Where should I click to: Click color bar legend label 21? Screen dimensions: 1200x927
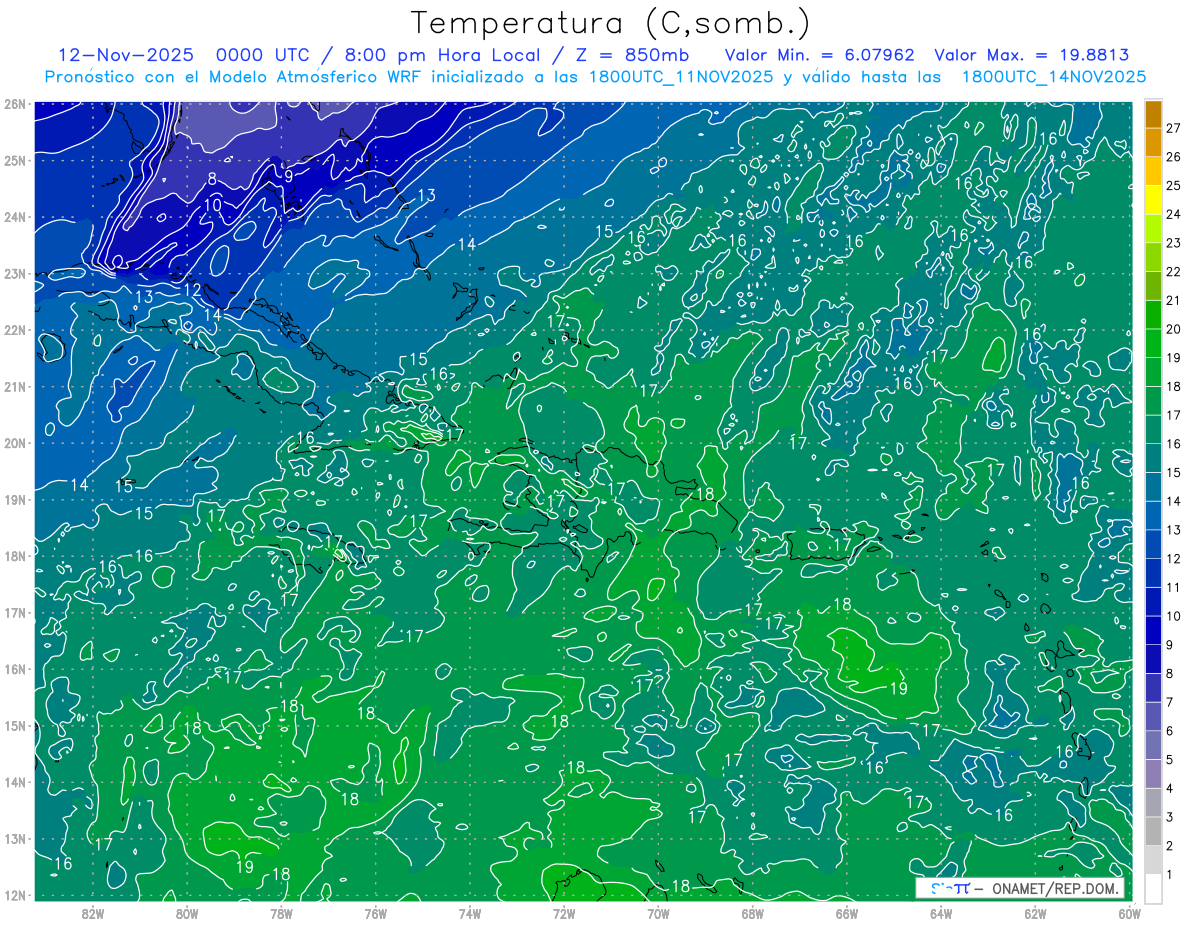[x=1173, y=301]
